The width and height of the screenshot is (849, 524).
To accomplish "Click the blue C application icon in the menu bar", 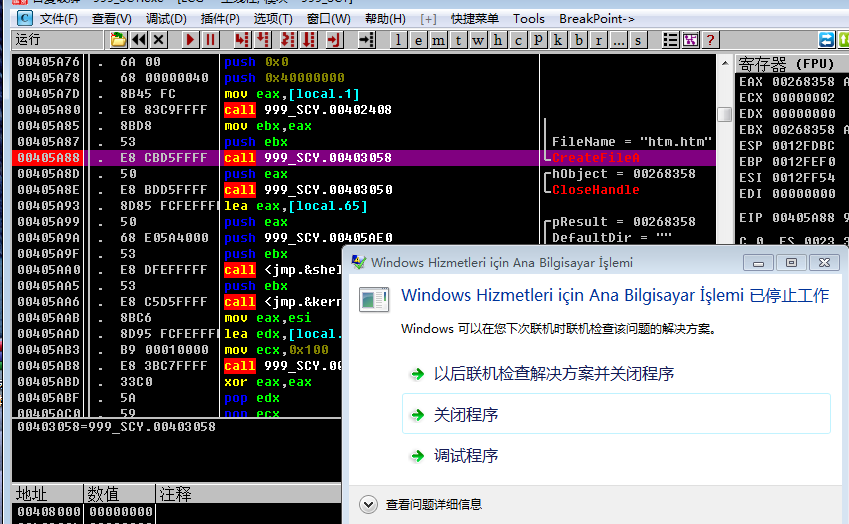I will (x=24, y=18).
